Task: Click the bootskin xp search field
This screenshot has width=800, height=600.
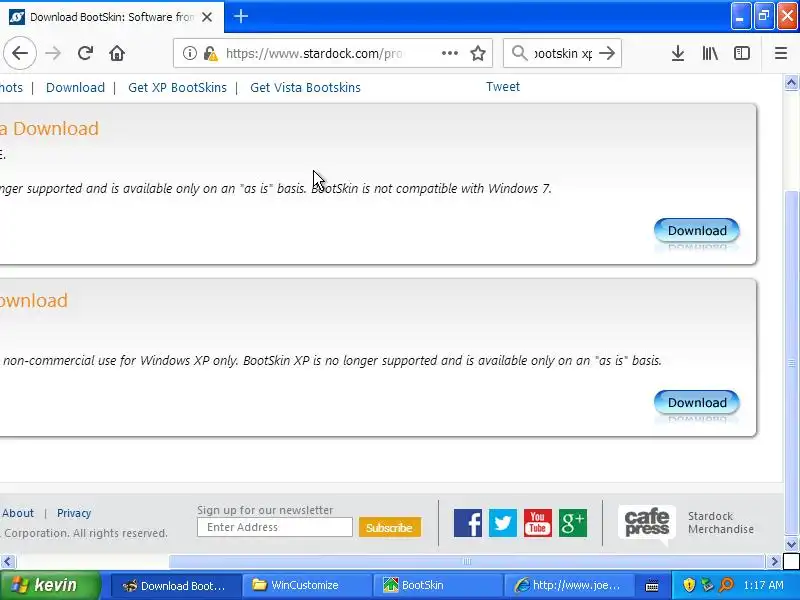Action: point(563,53)
